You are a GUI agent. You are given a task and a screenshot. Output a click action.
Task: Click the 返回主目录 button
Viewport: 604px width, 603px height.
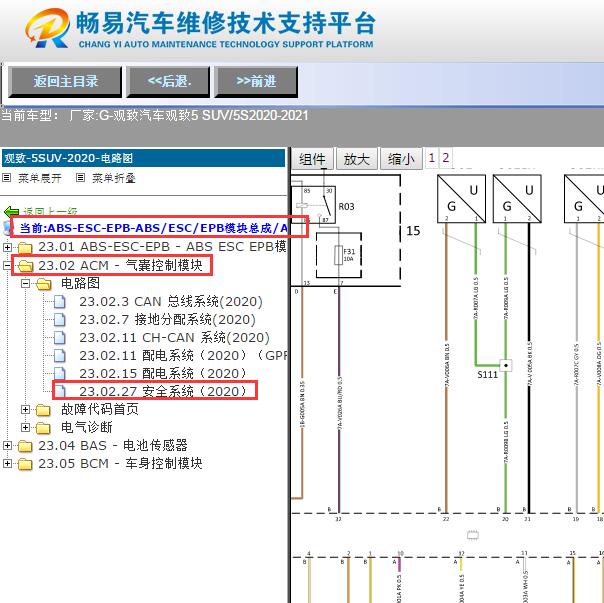click(x=65, y=81)
